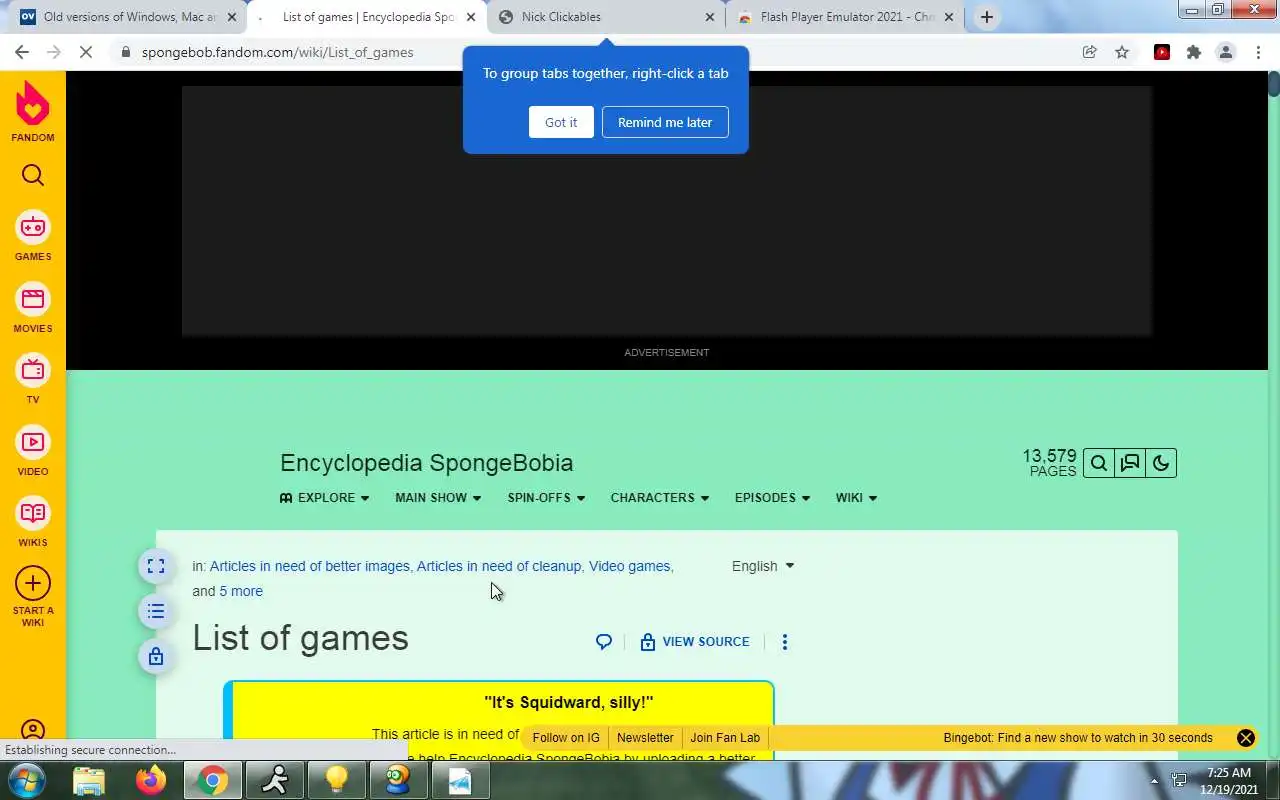Click the Newsletter button

pos(645,738)
